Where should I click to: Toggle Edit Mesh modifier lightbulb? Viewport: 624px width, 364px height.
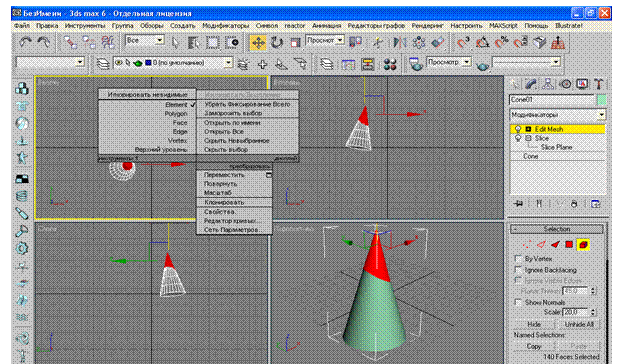coord(518,129)
